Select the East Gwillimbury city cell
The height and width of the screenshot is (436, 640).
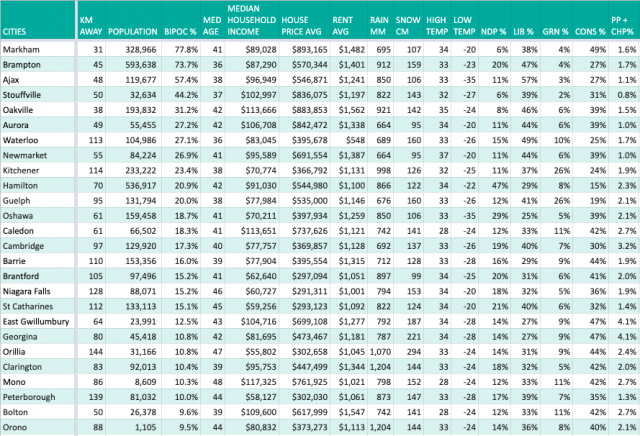tap(36, 321)
